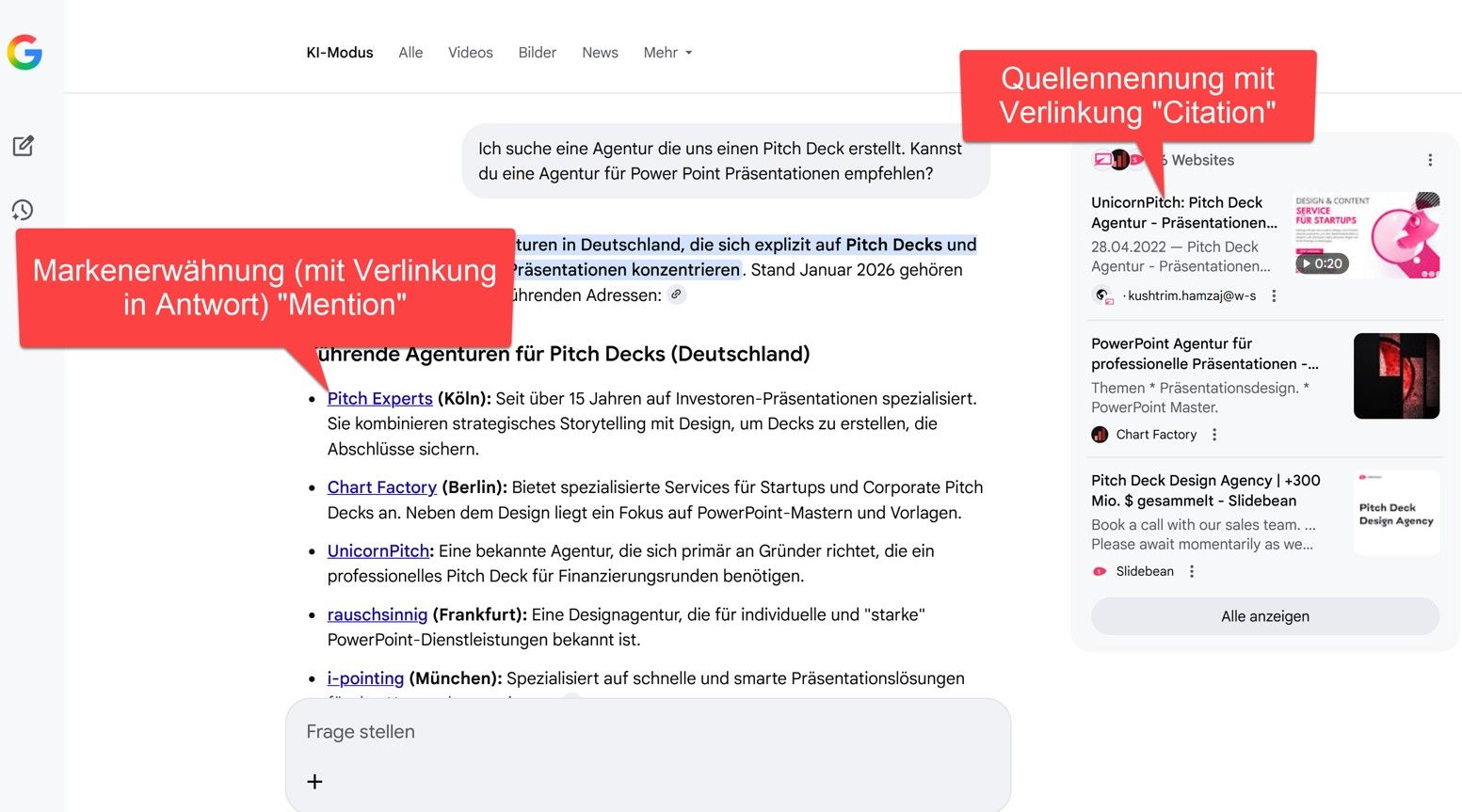Open the Bilder tab
The width and height of the screenshot is (1462, 812).
537,53
